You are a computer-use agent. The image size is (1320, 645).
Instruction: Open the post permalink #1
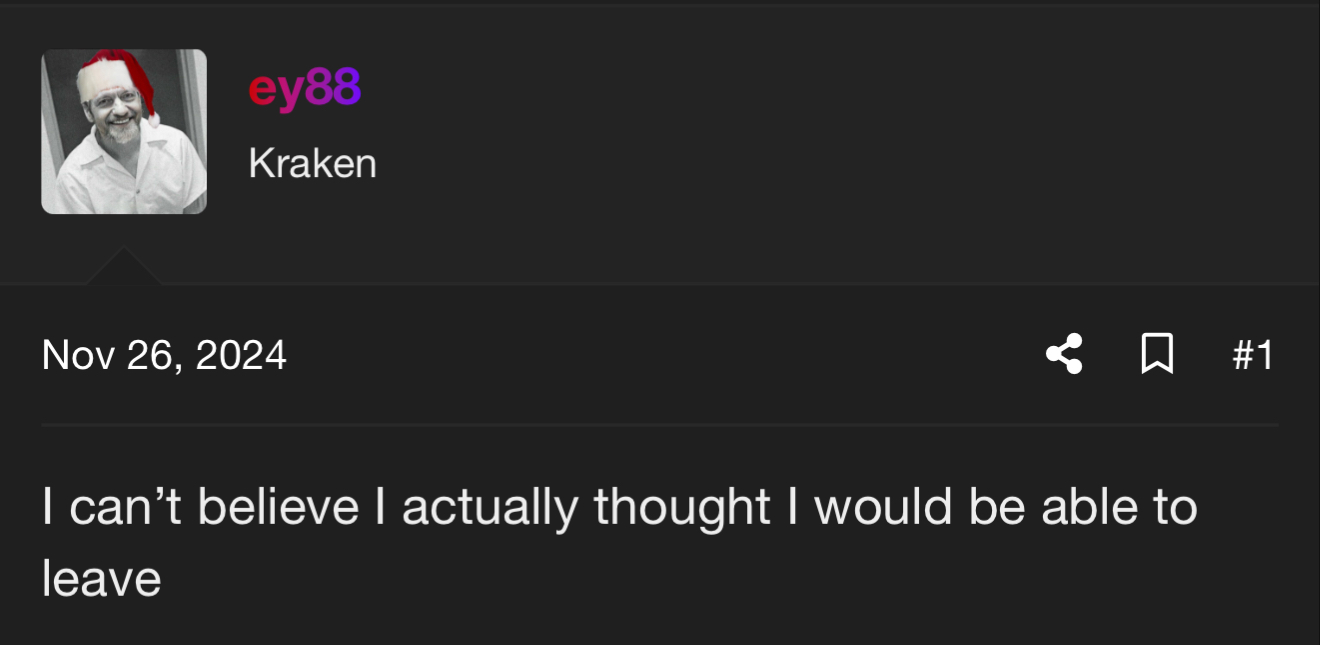[1252, 355]
